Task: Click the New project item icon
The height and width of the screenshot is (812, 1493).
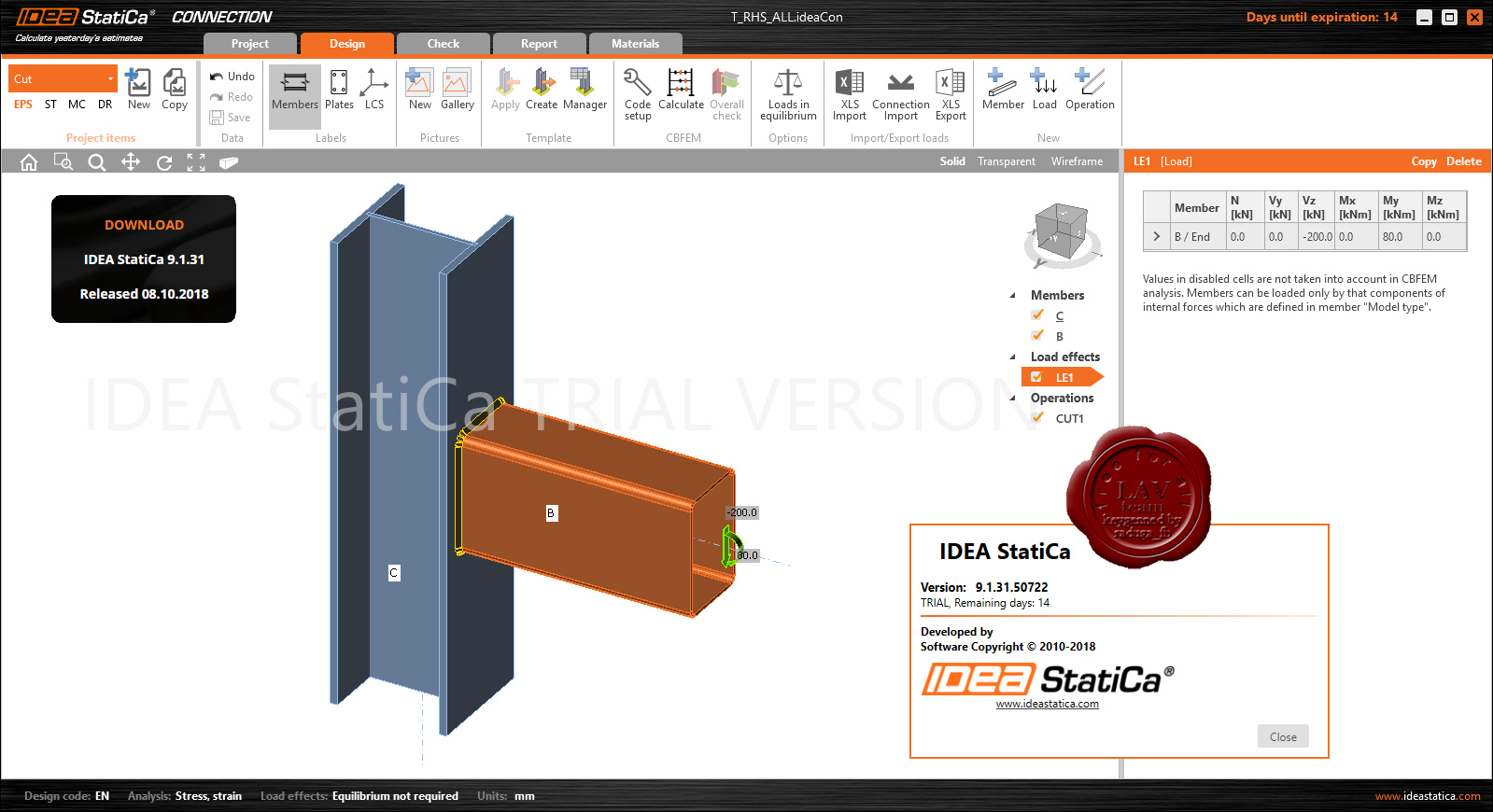Action: [138, 90]
